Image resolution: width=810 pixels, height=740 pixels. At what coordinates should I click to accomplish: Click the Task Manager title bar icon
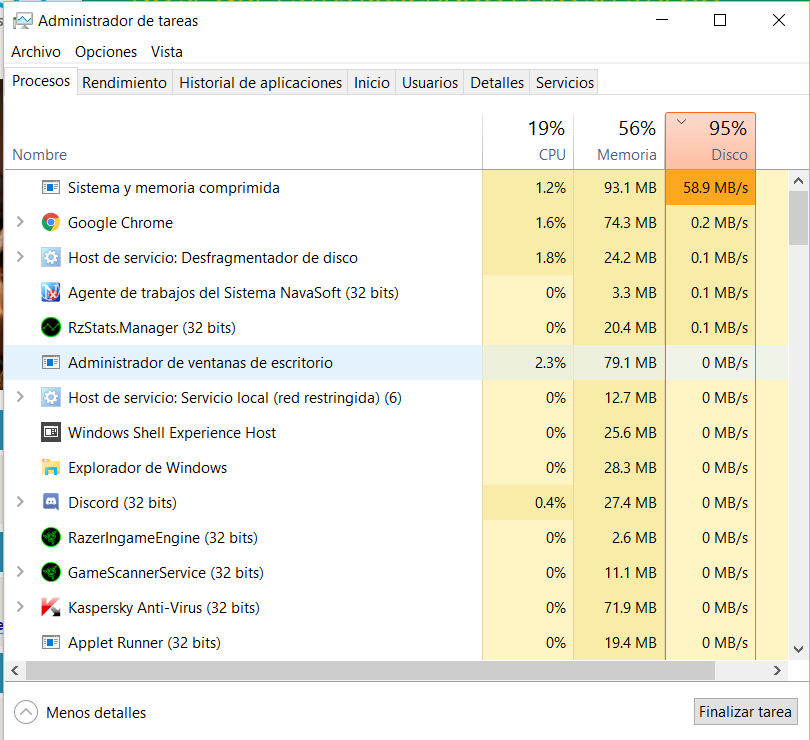22,21
